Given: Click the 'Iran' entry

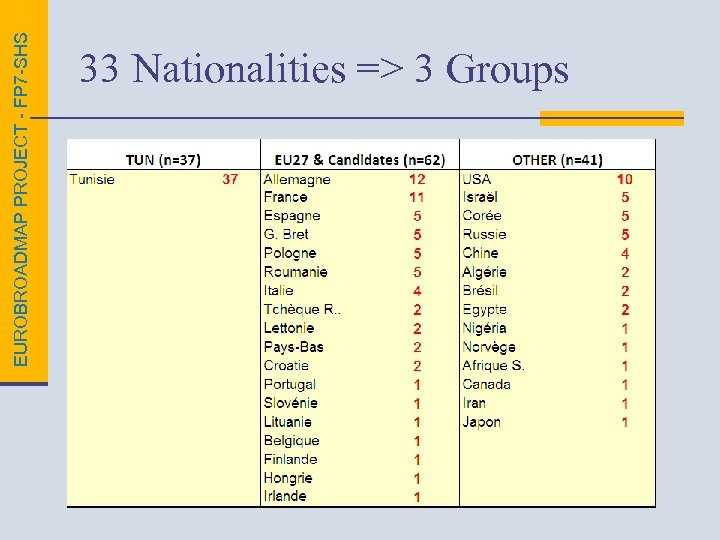Looking at the screenshot, I should click(x=474, y=403).
